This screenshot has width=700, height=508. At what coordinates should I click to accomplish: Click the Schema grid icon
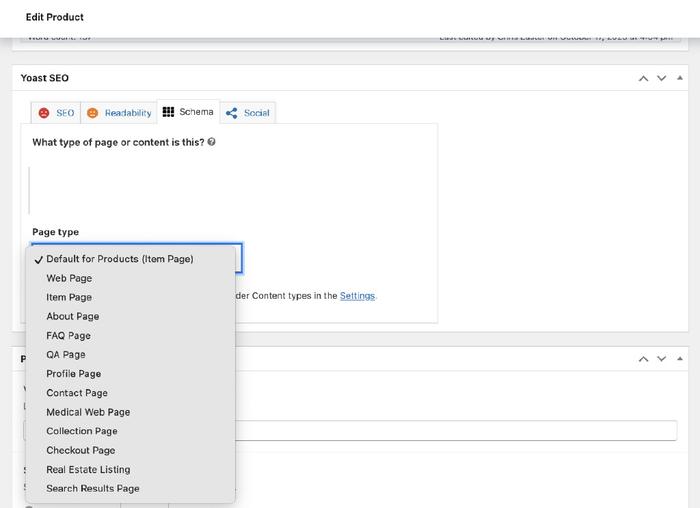coord(168,112)
